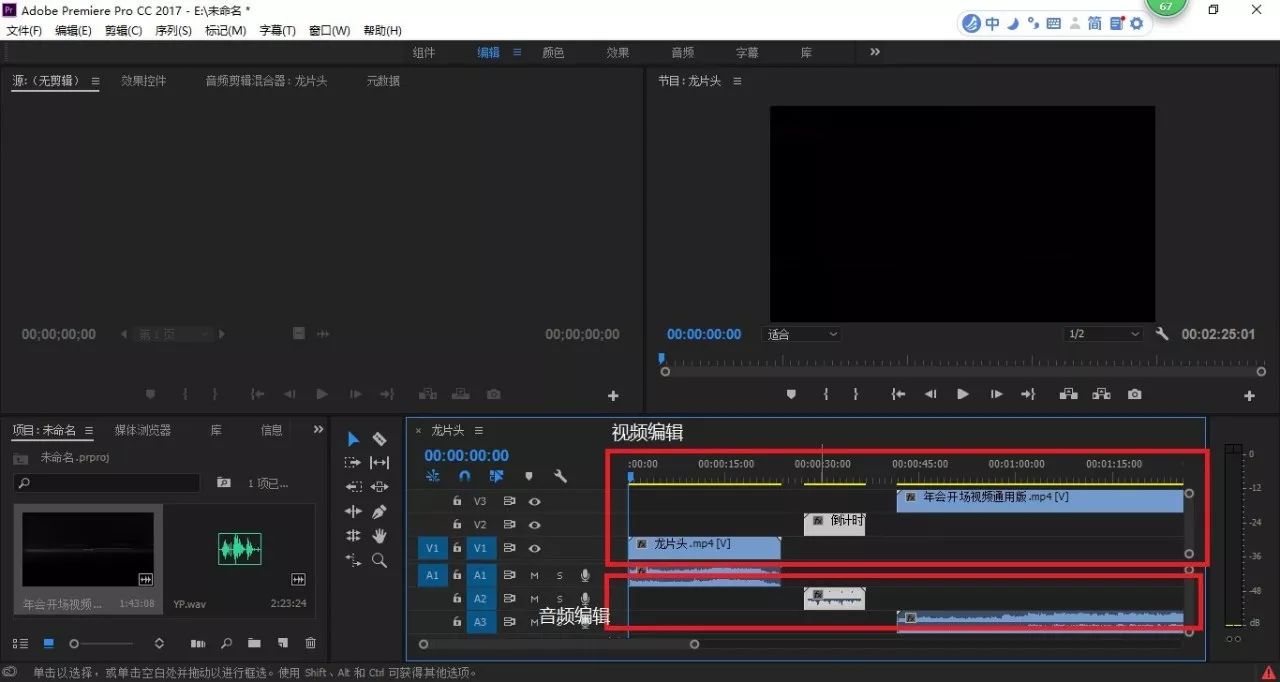Switch to the 效果控件 tab
This screenshot has width=1280, height=682.
[x=143, y=81]
